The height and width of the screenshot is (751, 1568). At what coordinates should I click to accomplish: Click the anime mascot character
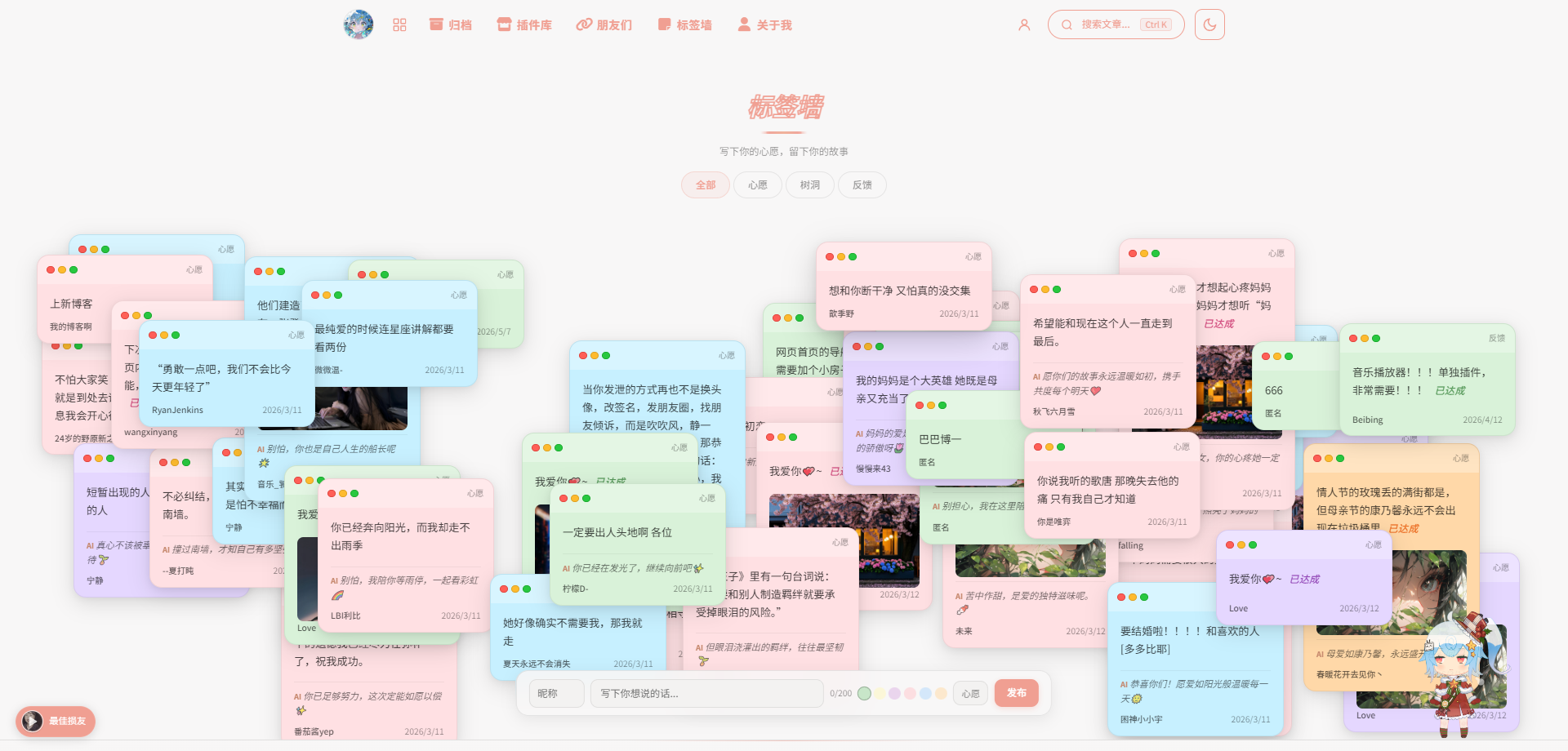pos(1464,673)
